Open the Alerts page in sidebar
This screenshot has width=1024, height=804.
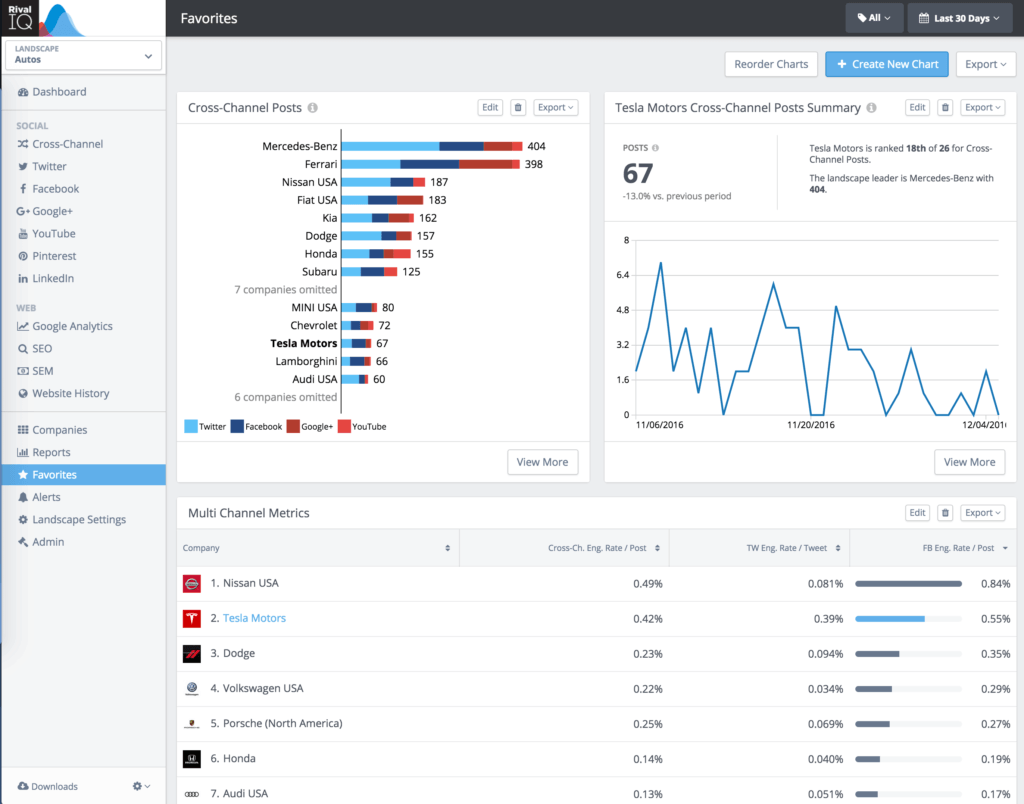coord(46,497)
